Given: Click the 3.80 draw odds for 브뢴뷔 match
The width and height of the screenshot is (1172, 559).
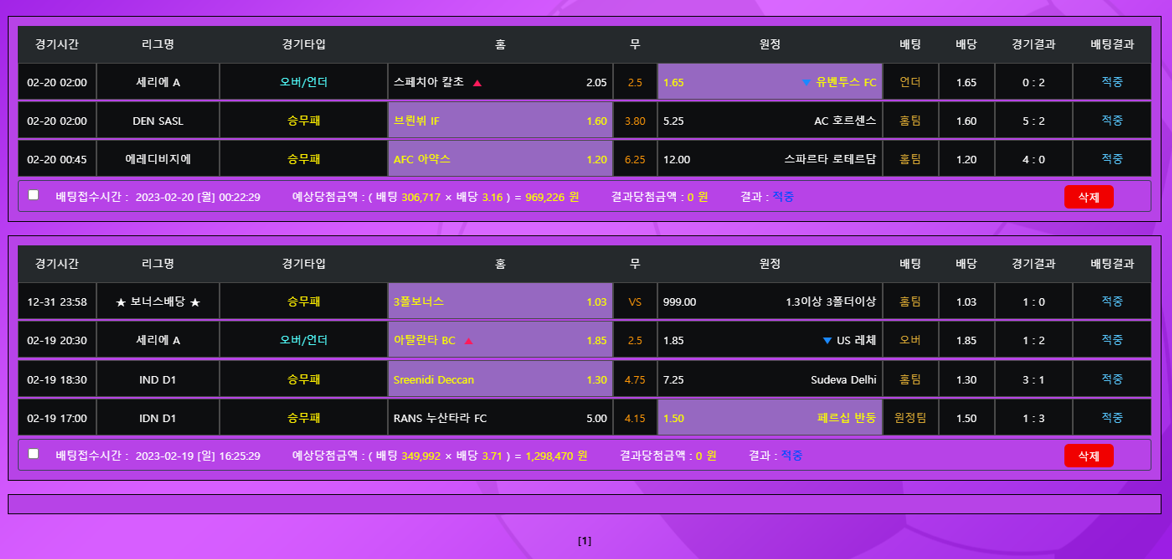Looking at the screenshot, I should [x=635, y=121].
